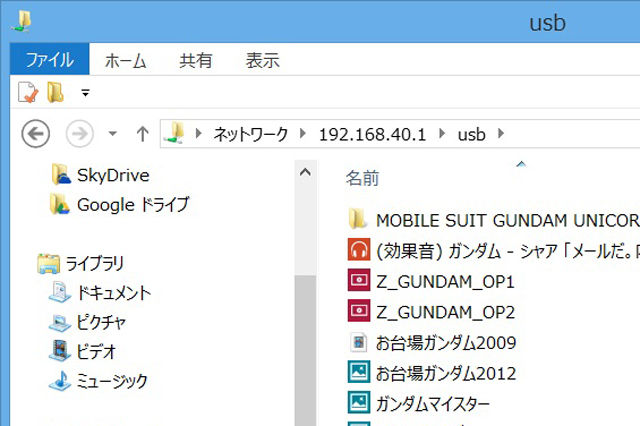The width and height of the screenshot is (640, 426).
Task: Expand the chevron before ネットワーク in address bar
Action: [x=199, y=133]
